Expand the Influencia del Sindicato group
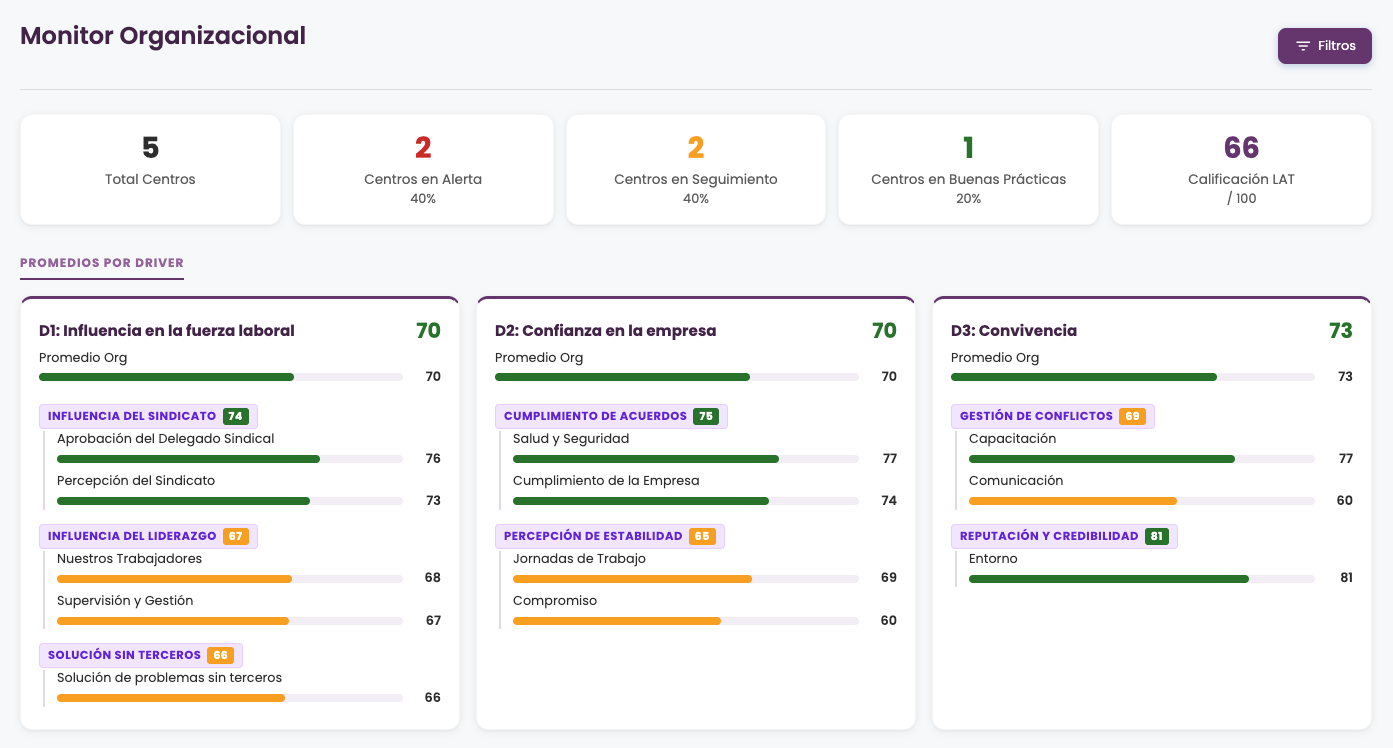1393x748 pixels. coord(148,416)
